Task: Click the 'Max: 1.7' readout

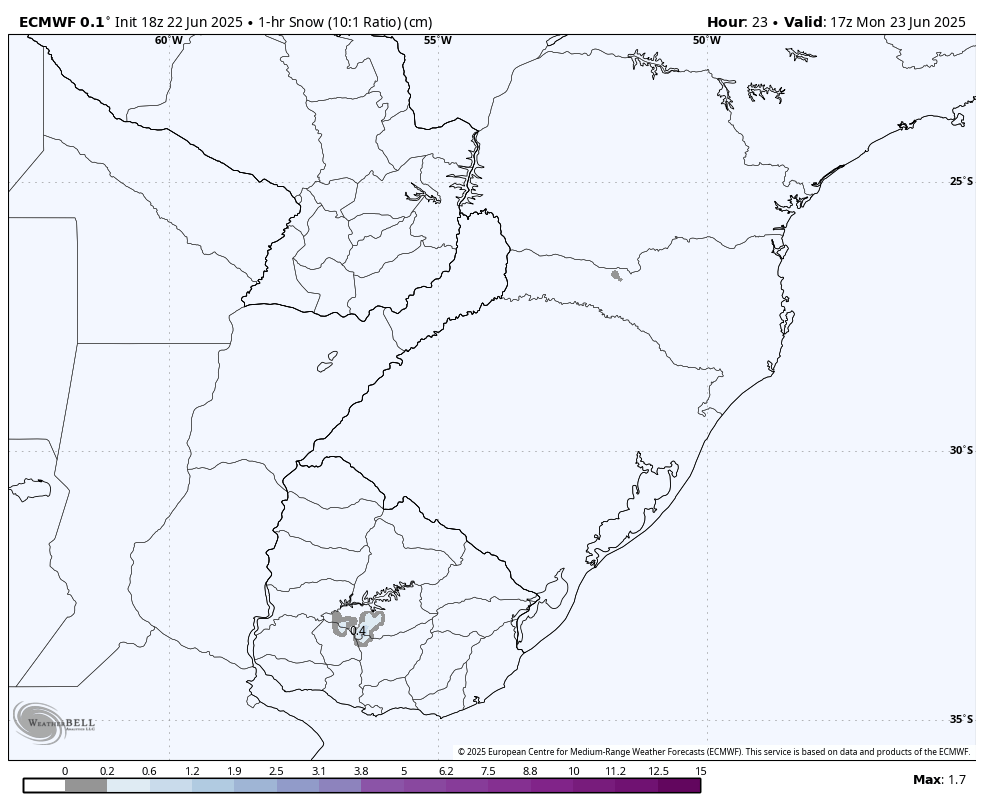Action: [x=939, y=780]
